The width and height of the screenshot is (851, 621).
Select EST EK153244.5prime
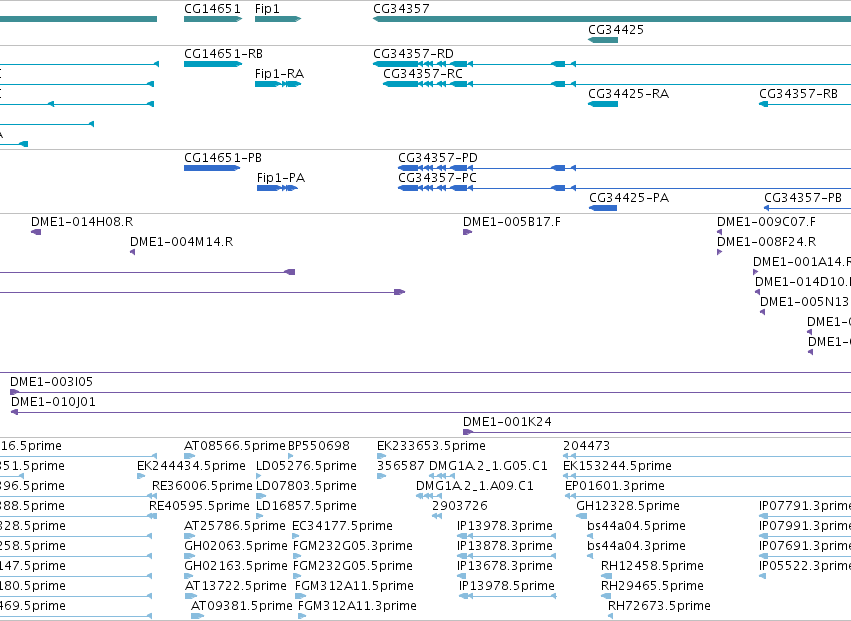click(617, 466)
